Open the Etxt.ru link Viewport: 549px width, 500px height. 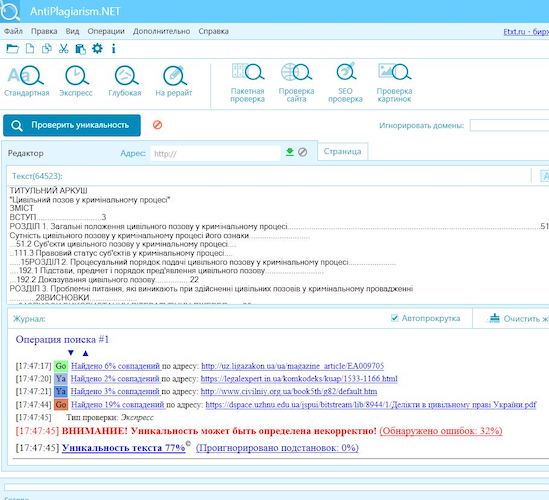pyautogui.click(x=526, y=32)
